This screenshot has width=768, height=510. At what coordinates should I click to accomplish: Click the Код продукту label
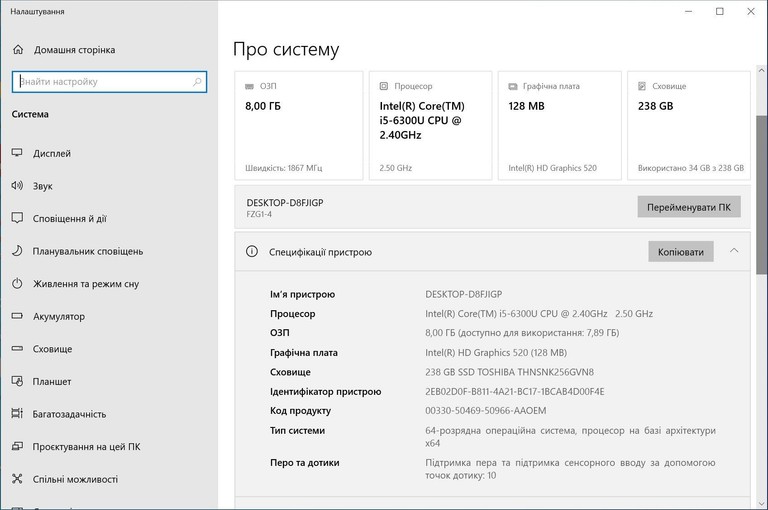click(x=300, y=411)
